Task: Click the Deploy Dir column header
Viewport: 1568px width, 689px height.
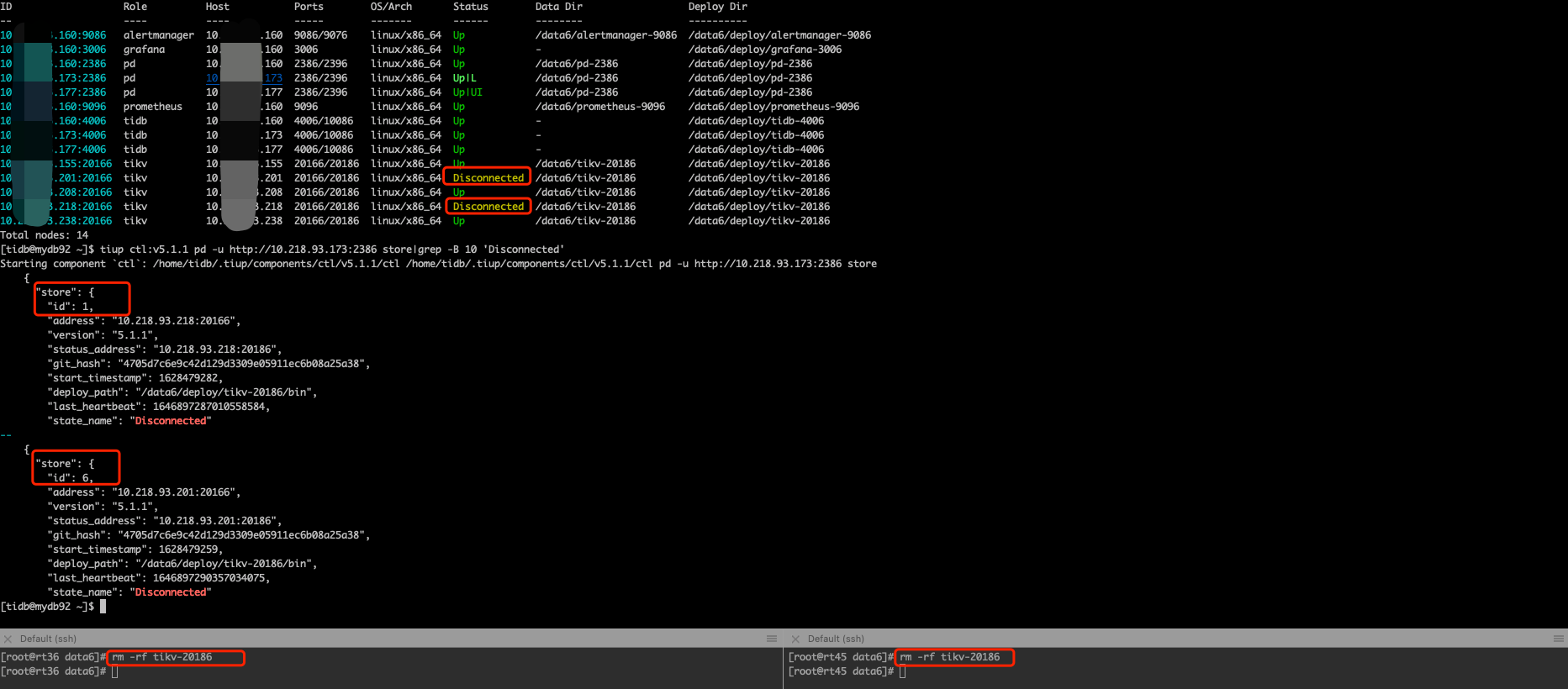Action: [718, 7]
